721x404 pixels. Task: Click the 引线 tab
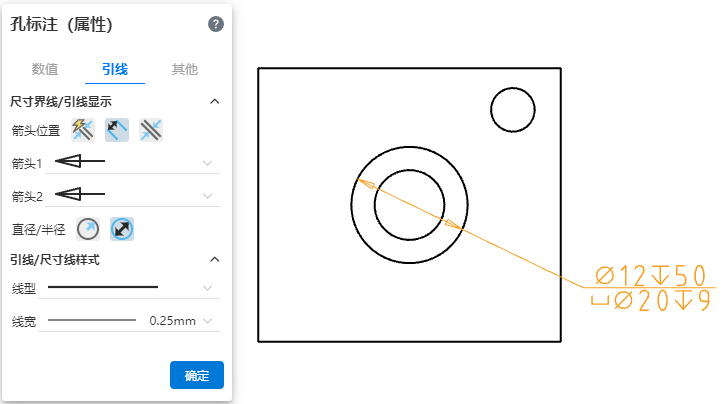(114, 69)
